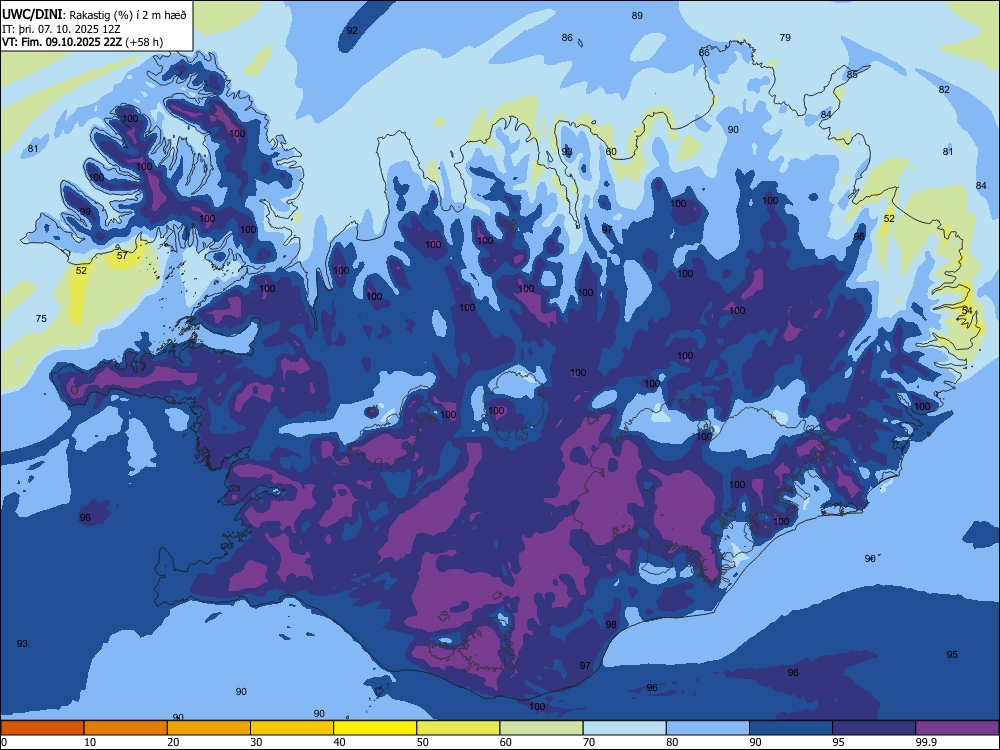The width and height of the screenshot is (1000, 750).
Task: Click the legend tick label 50
Action: point(423,742)
